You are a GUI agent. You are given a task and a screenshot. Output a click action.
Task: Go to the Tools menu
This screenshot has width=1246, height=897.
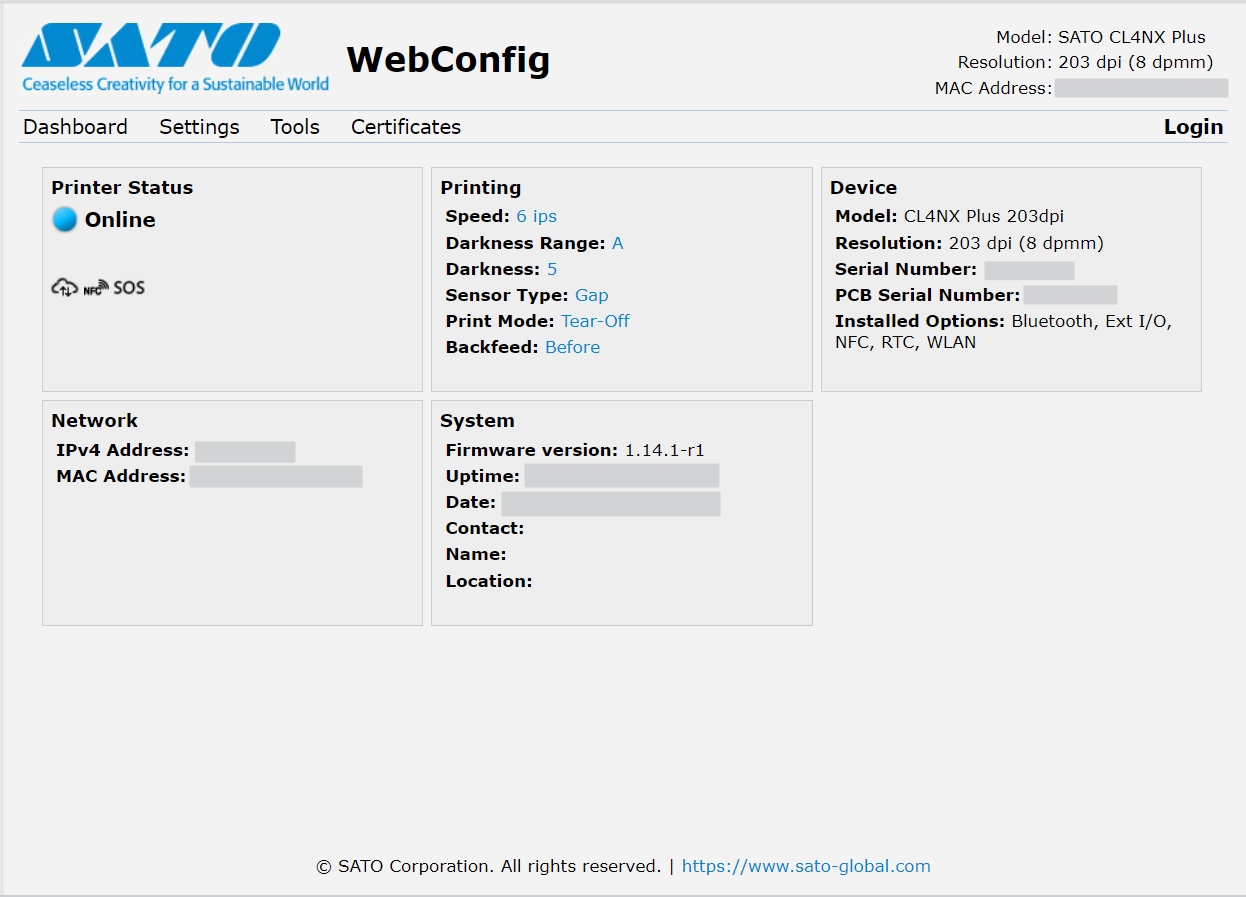tap(295, 127)
